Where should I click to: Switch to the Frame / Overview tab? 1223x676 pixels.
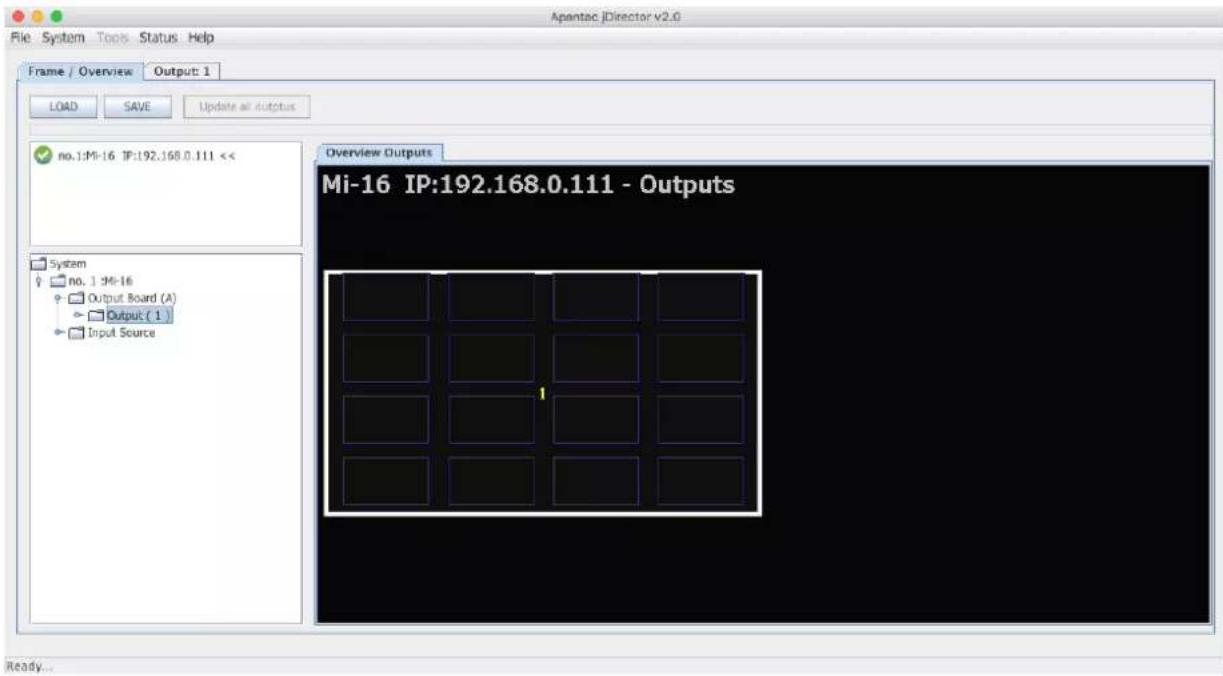point(81,71)
